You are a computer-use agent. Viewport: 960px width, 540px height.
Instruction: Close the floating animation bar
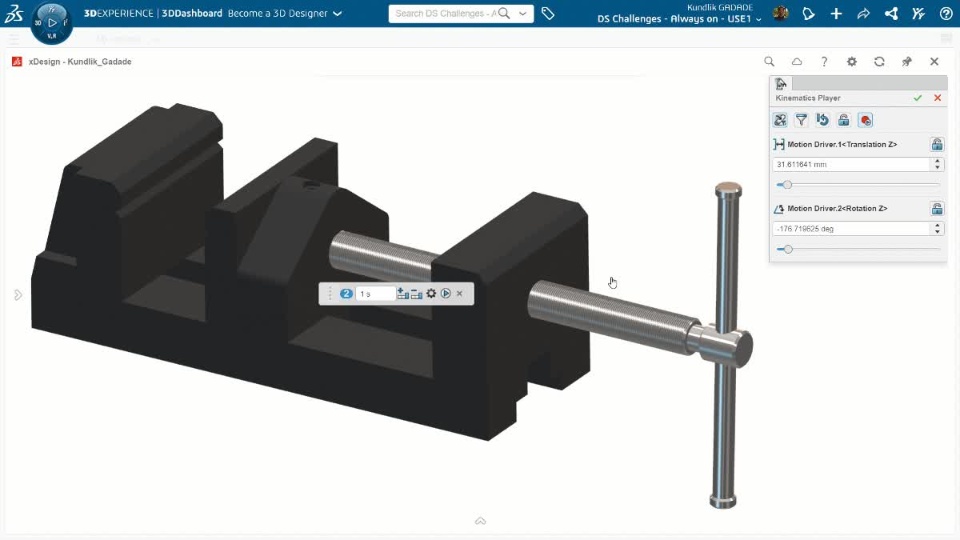[460, 294]
